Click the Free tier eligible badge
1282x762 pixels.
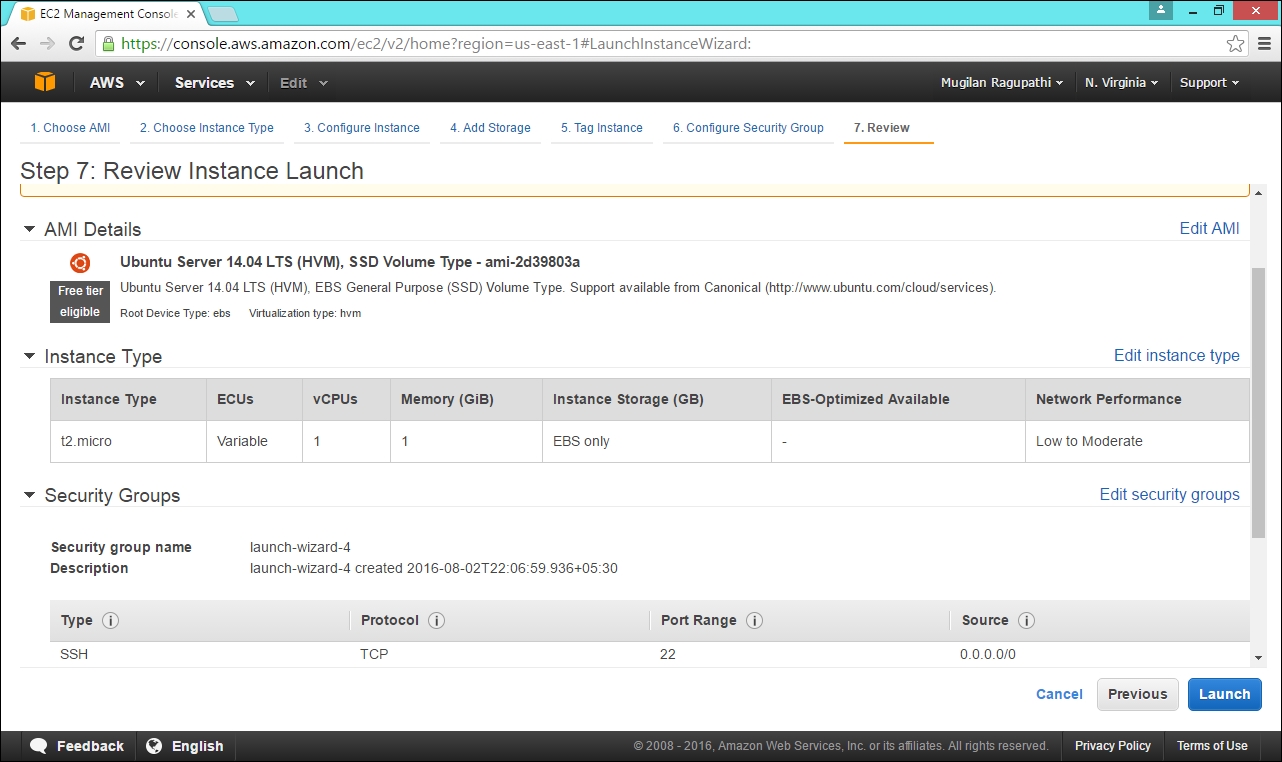tap(80, 301)
